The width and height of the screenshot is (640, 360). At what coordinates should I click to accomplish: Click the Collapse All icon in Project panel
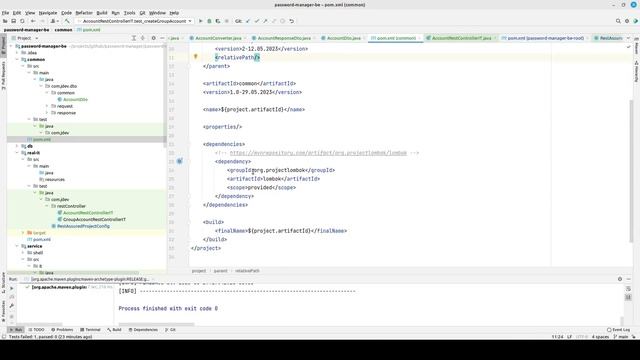(x=142, y=38)
